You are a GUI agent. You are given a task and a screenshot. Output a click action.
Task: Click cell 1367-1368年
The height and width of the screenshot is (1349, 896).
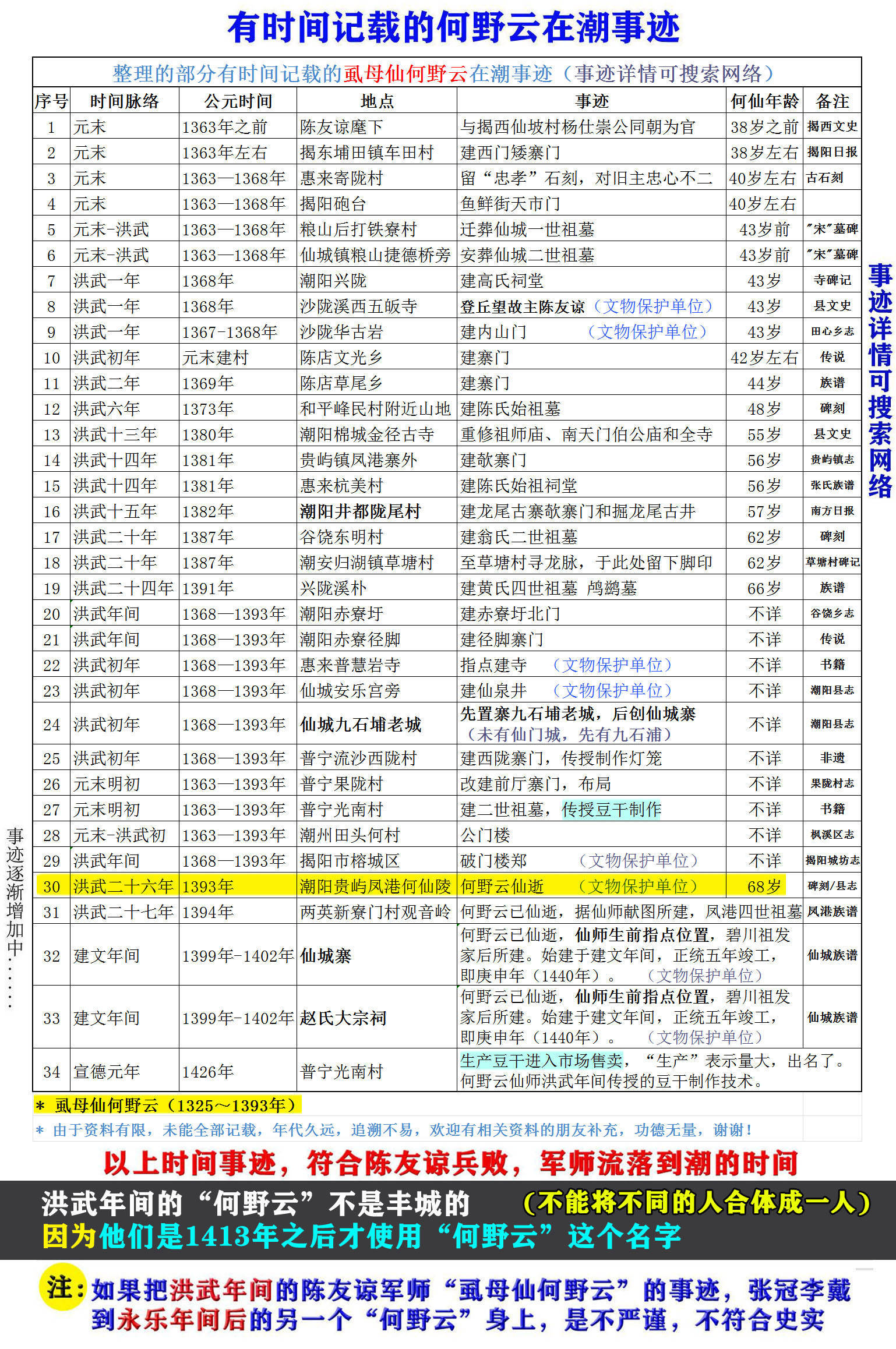[238, 331]
